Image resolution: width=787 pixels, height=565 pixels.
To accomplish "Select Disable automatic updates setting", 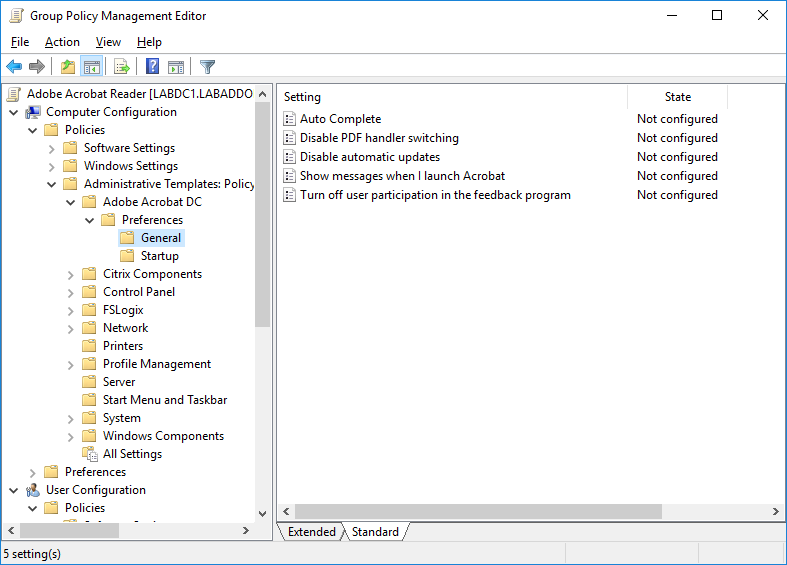I will click(369, 157).
